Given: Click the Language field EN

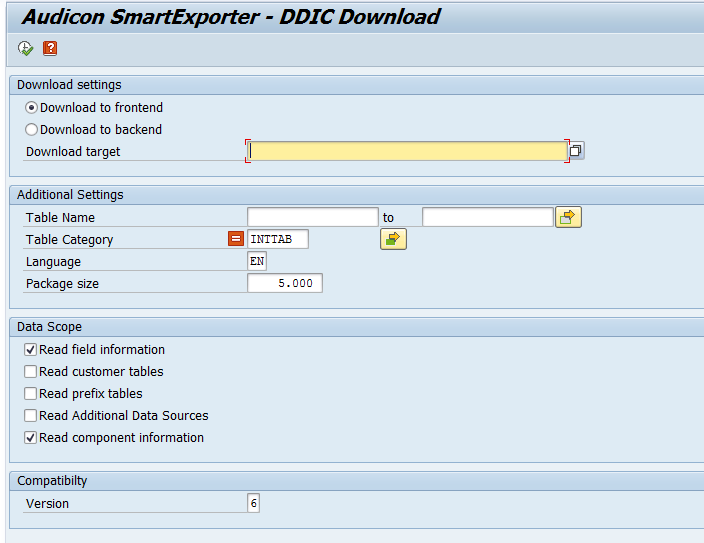Looking at the screenshot, I should tap(257, 261).
